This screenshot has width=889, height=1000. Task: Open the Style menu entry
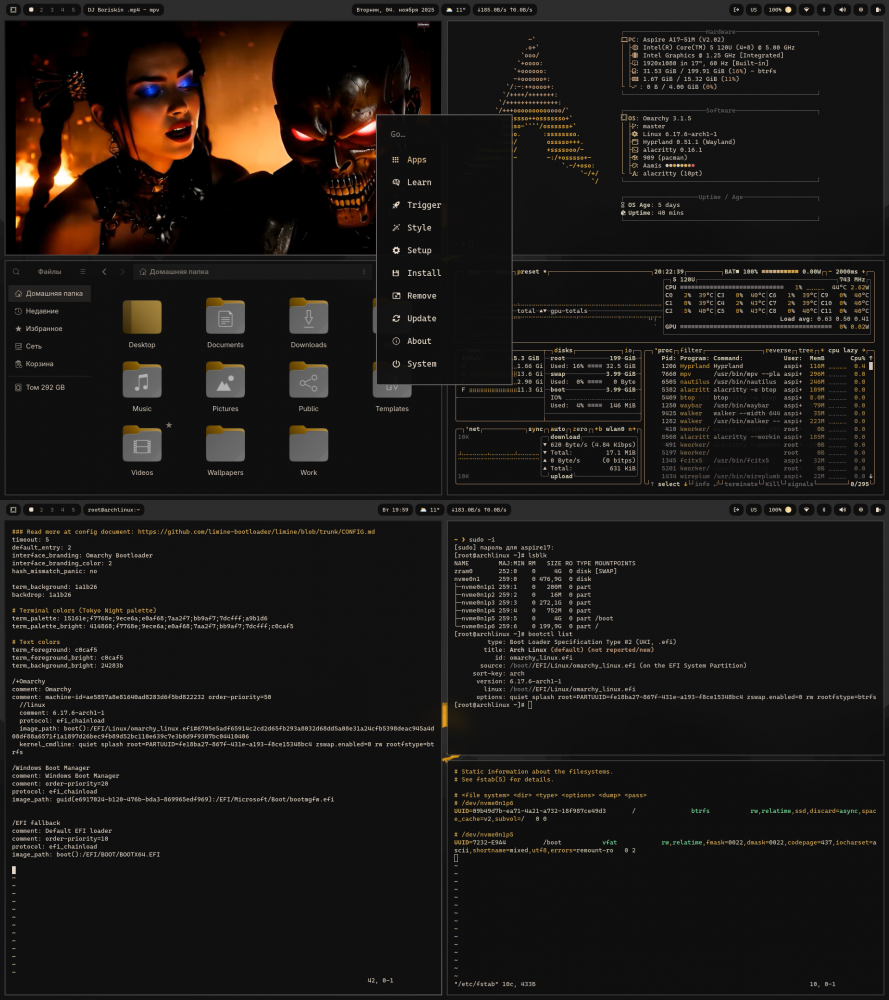419,228
